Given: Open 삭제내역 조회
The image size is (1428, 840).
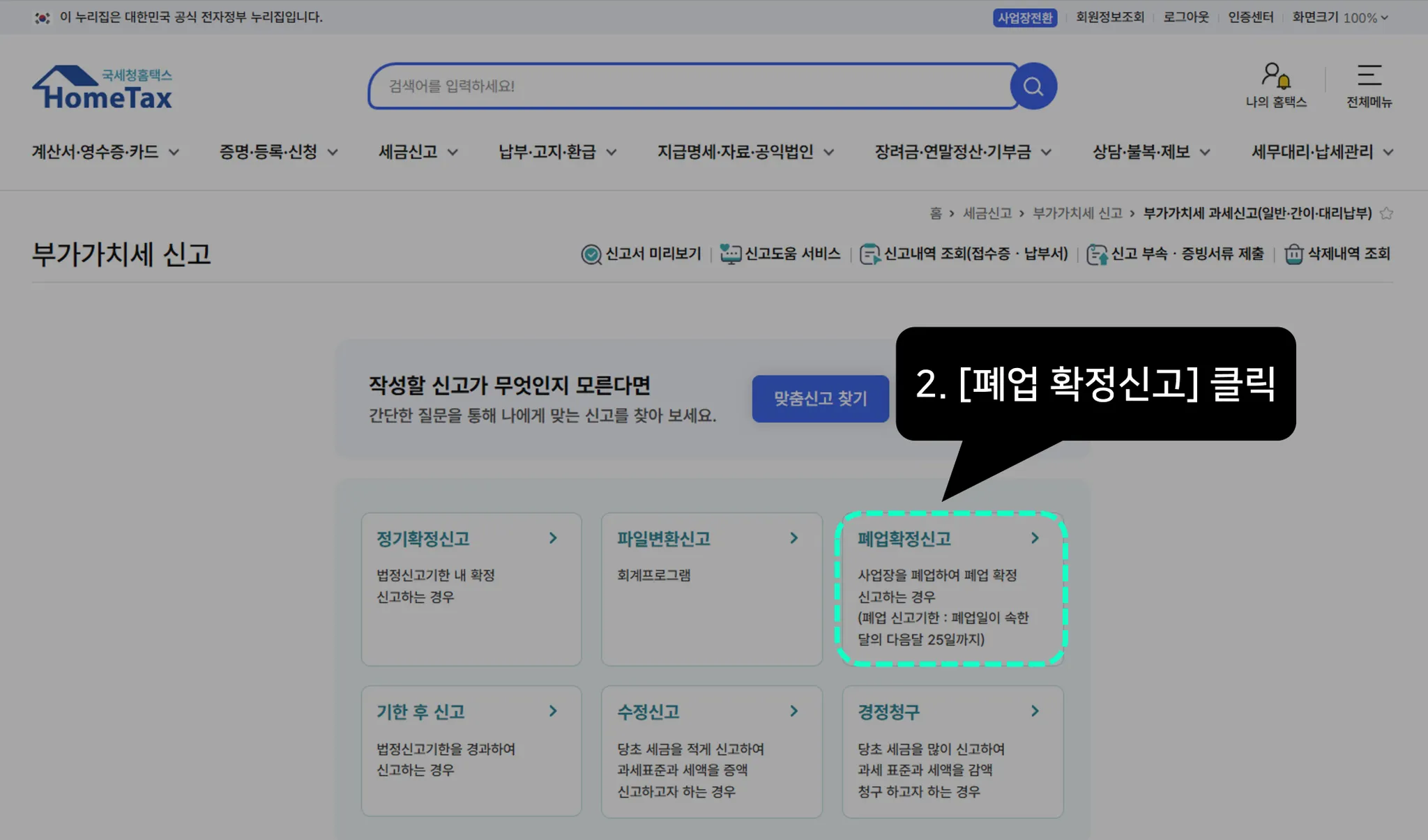Looking at the screenshot, I should coord(1337,254).
